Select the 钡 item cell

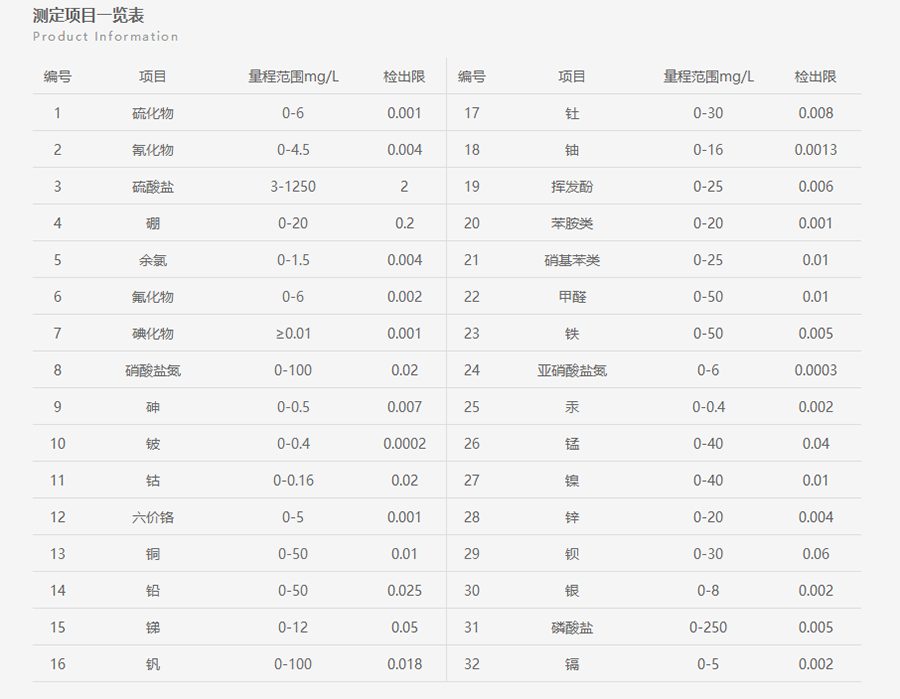coord(572,554)
